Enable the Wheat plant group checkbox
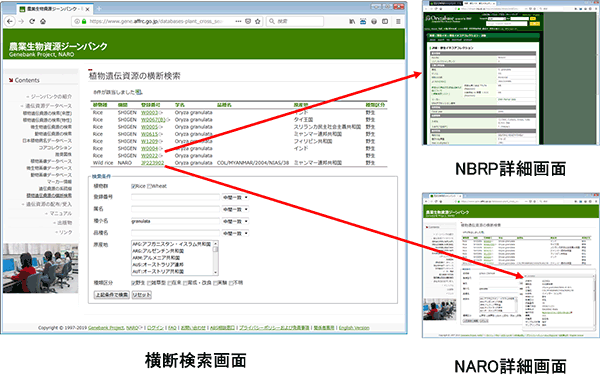This screenshot has width=600, height=386. (150, 186)
